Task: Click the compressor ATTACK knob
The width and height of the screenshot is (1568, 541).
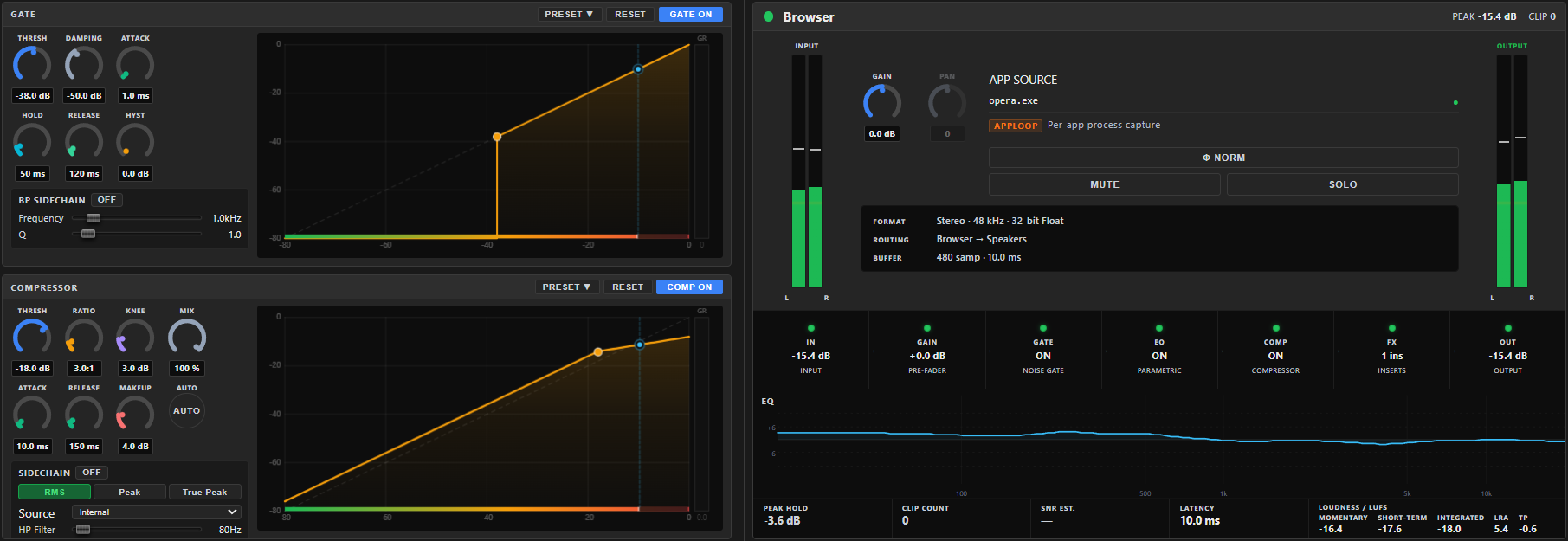Action: point(32,414)
